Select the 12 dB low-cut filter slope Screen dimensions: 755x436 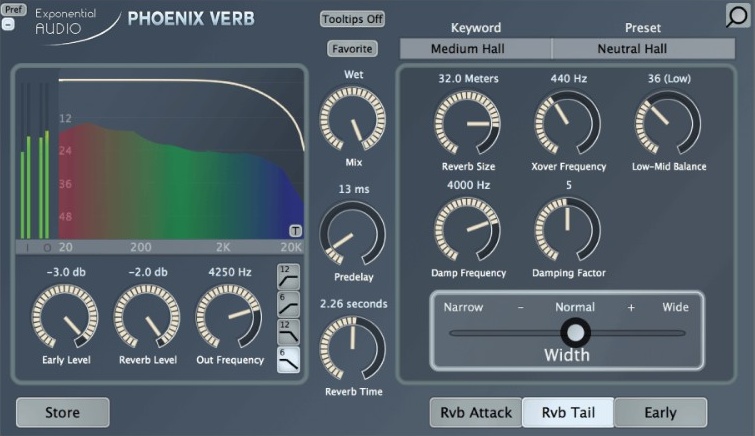[x=288, y=277]
